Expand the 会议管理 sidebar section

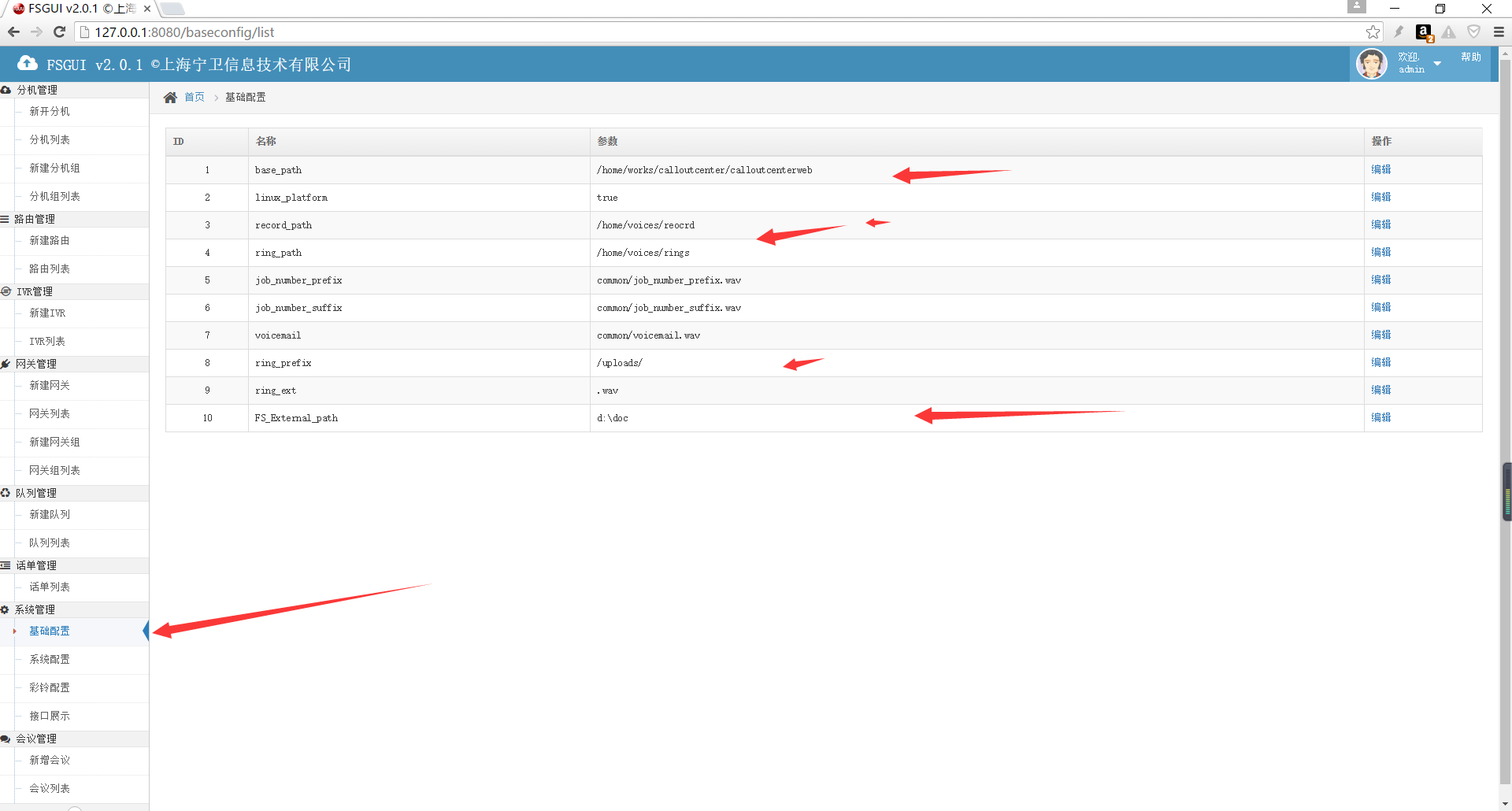(36, 739)
